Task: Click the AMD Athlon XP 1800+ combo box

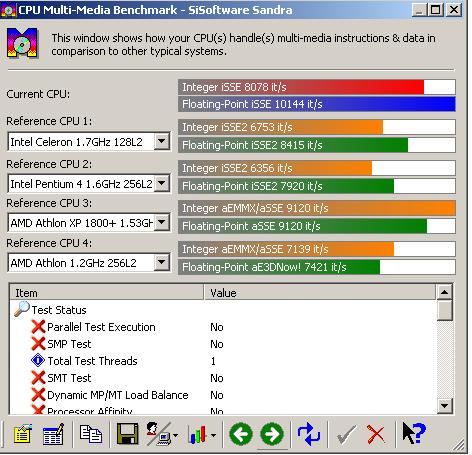Action: coord(89,222)
